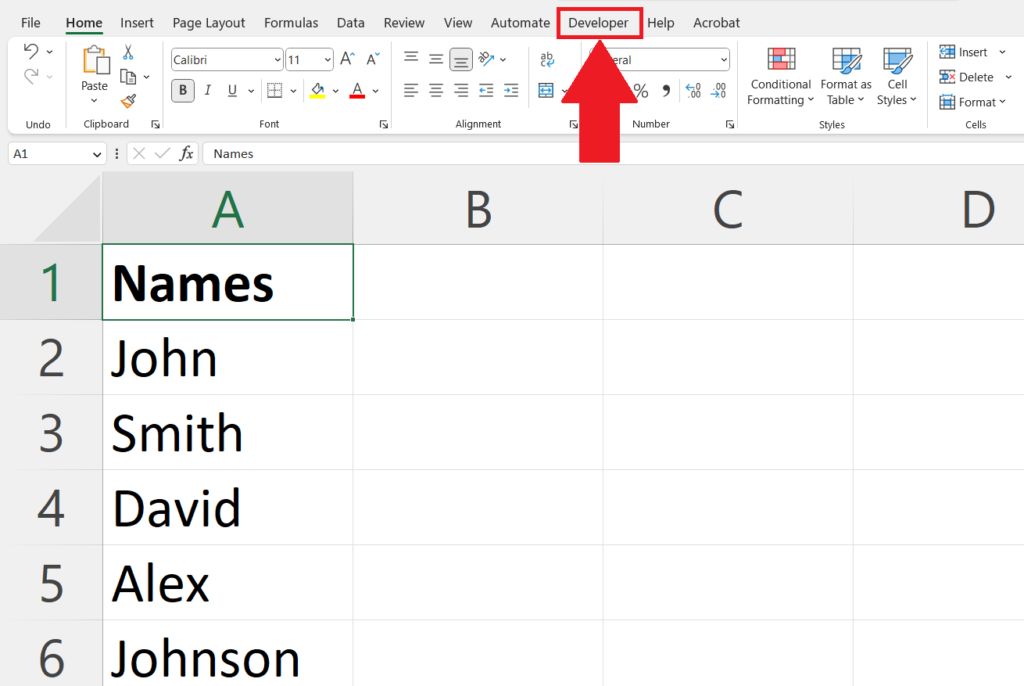Select the Format Painter tool

[x=129, y=102]
